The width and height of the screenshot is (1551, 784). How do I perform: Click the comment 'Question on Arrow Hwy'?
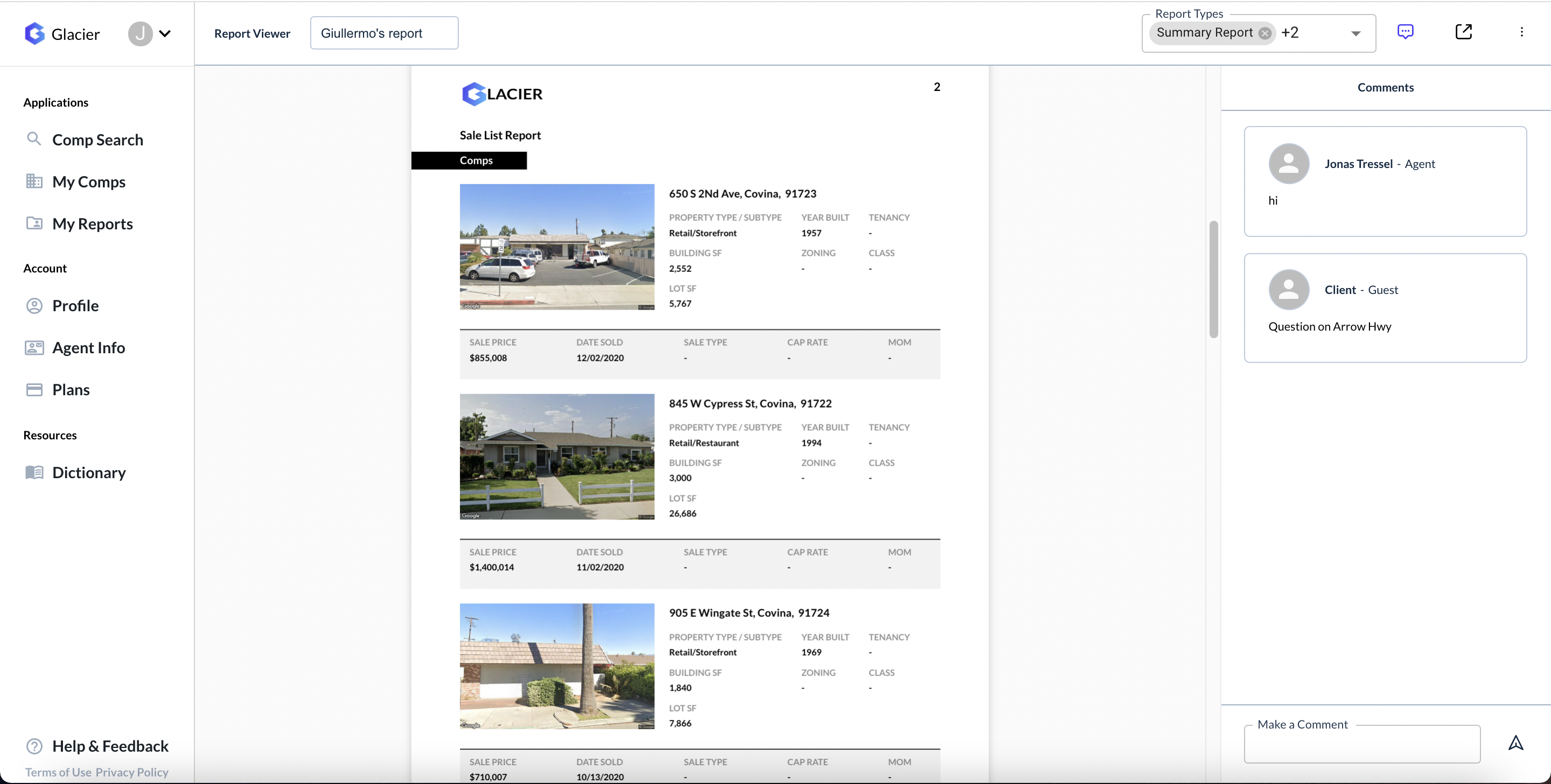1330,326
